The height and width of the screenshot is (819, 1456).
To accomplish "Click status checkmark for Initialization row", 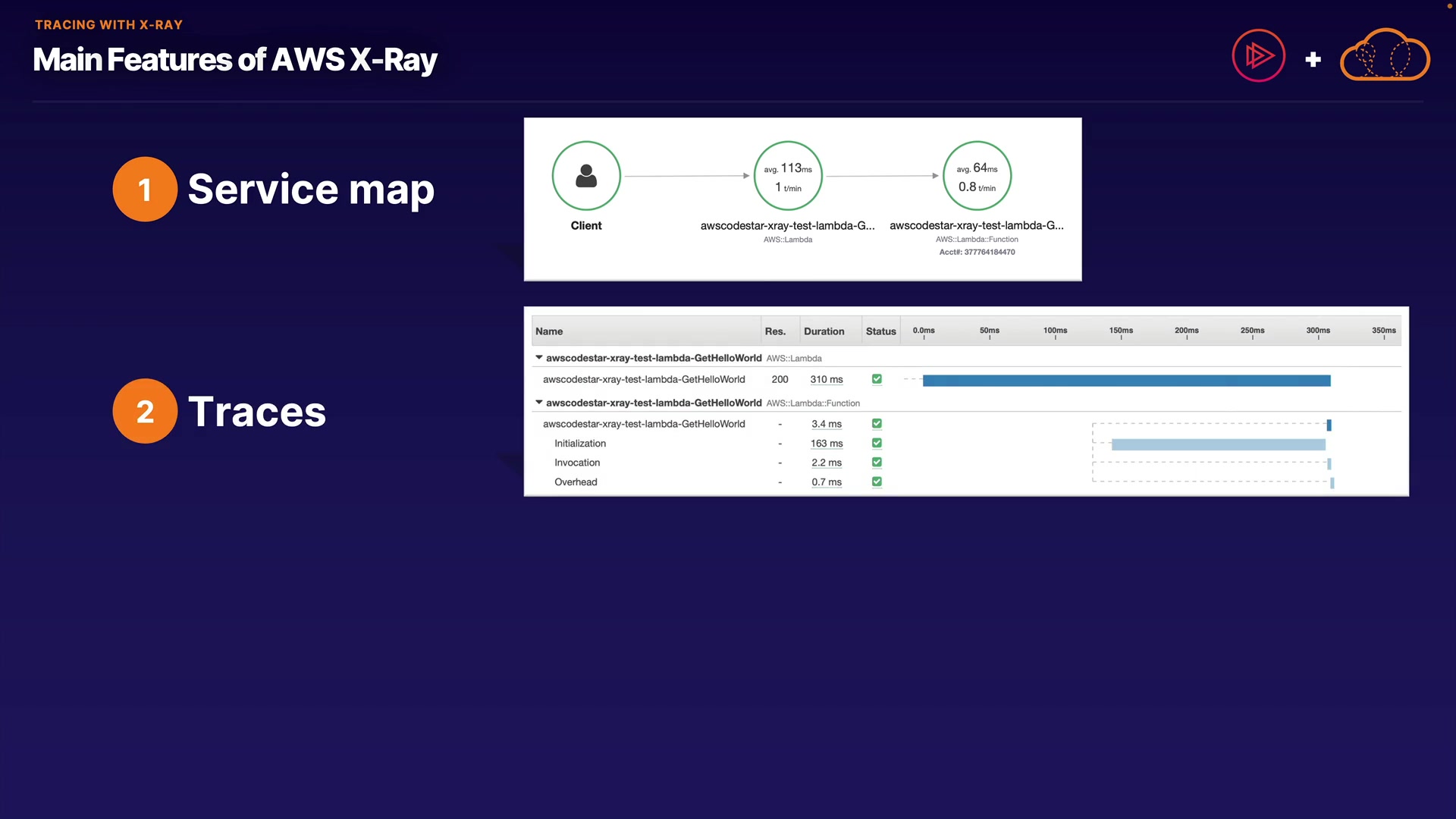I will 877,443.
